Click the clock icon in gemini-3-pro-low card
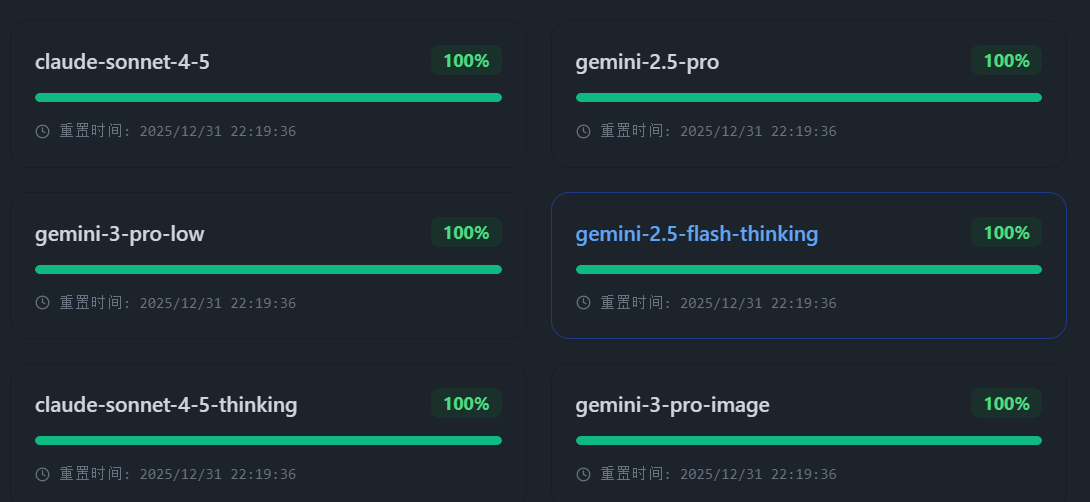Viewport: 1090px width, 502px height. [x=42, y=302]
